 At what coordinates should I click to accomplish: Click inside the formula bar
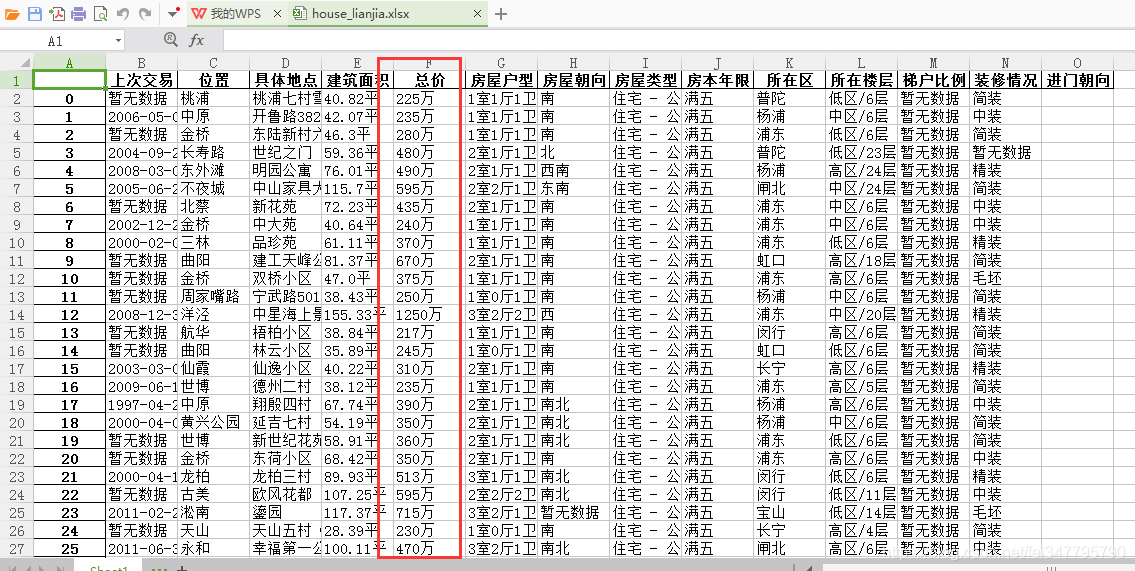click(678, 41)
